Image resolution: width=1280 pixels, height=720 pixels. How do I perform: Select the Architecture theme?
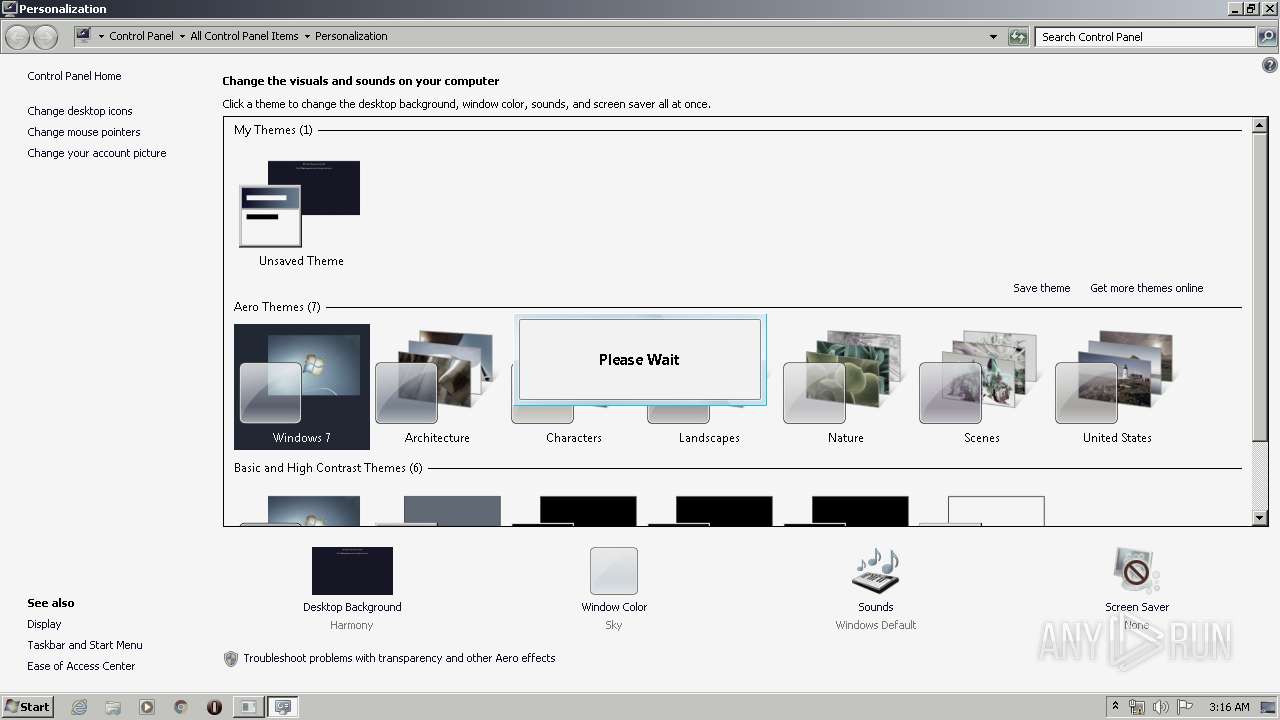(437, 387)
